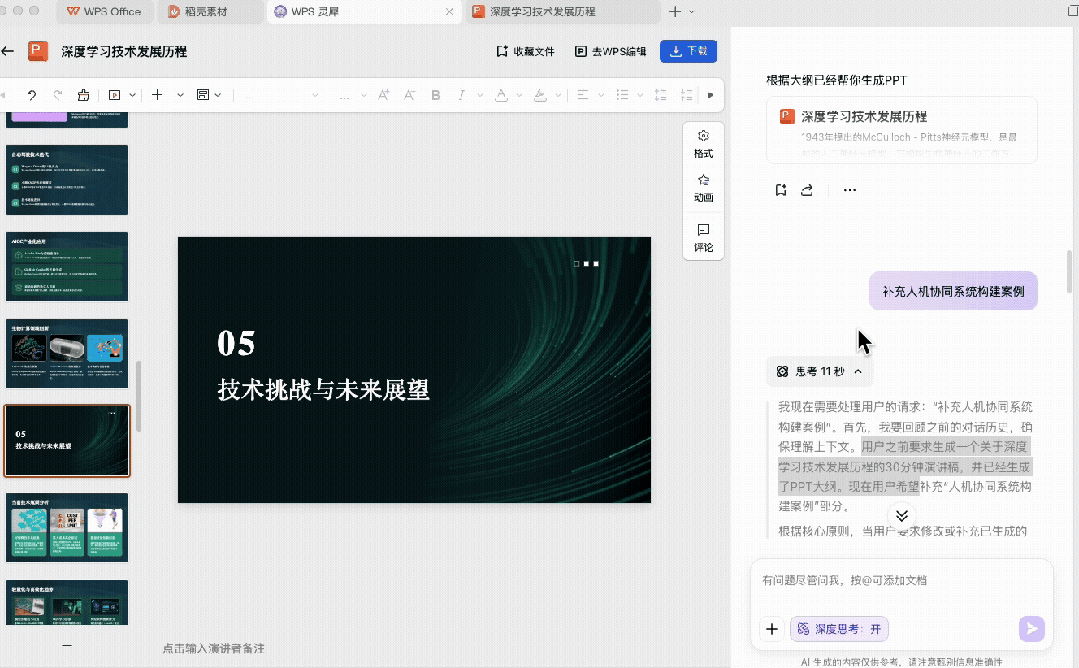Increase font size

[x=383, y=95]
